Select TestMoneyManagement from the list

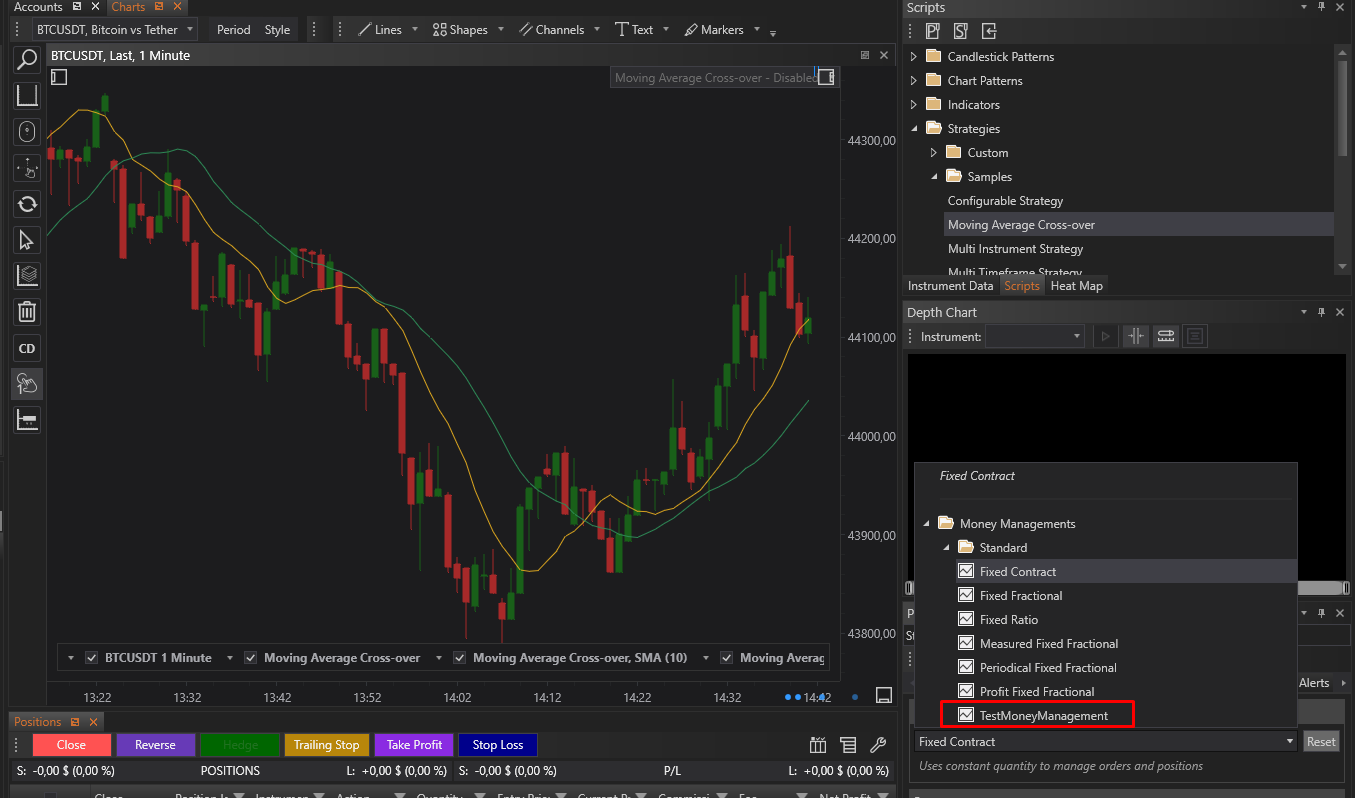[1043, 716]
